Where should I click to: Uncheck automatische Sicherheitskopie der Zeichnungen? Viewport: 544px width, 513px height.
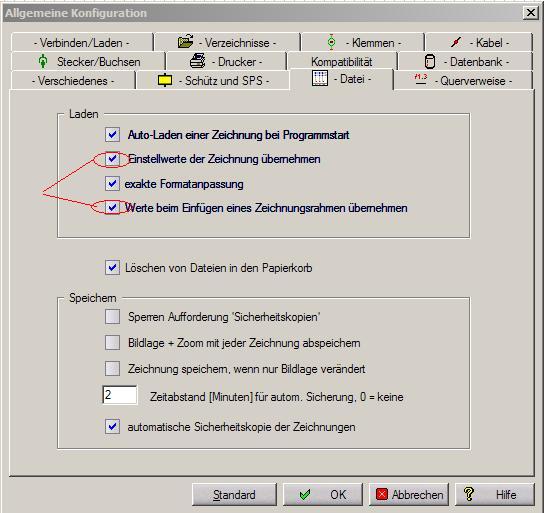tap(112, 427)
